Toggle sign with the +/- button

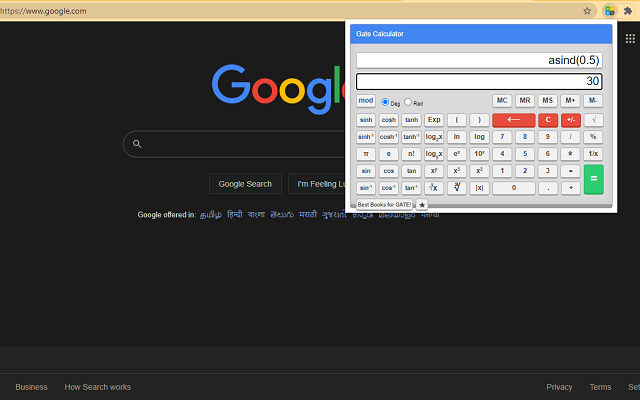(571, 120)
